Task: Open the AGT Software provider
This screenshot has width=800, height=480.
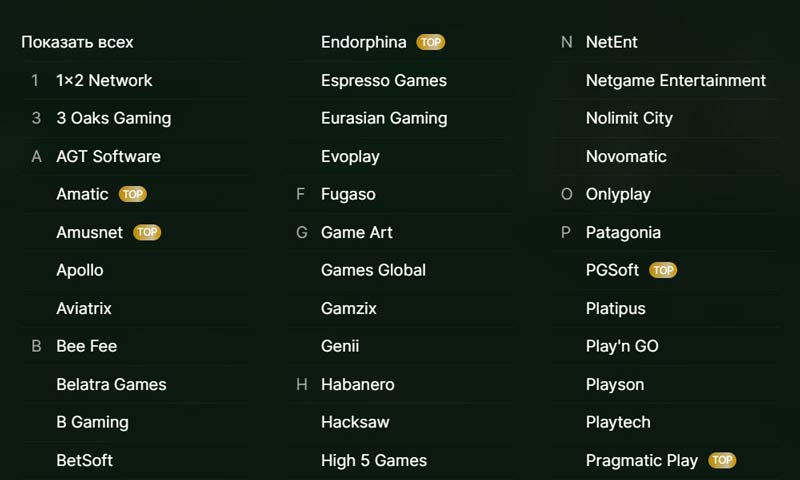Action: [x=108, y=156]
